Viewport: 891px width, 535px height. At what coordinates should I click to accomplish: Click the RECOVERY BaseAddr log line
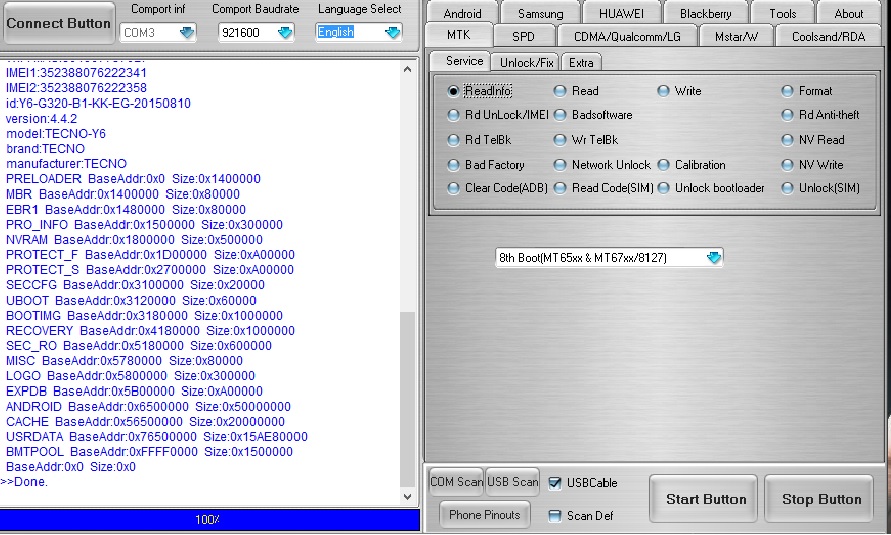150,331
